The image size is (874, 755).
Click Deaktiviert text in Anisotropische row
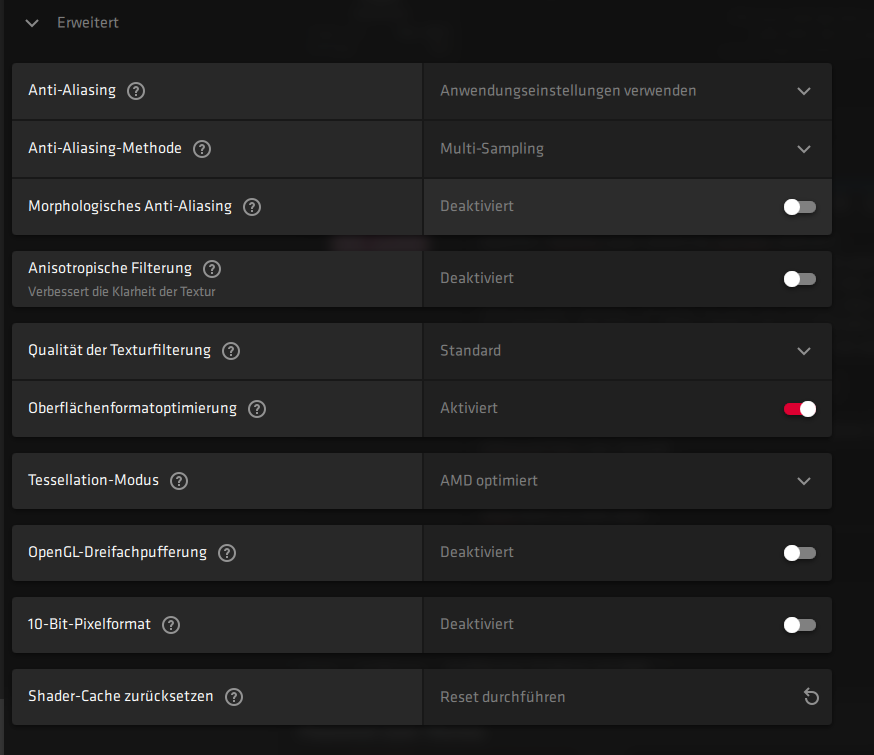[x=477, y=278]
